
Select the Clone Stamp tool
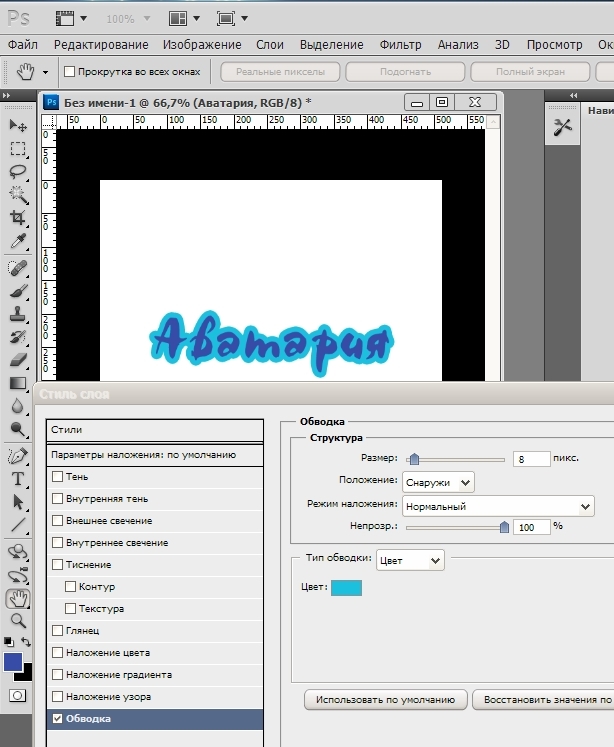[x=18, y=314]
